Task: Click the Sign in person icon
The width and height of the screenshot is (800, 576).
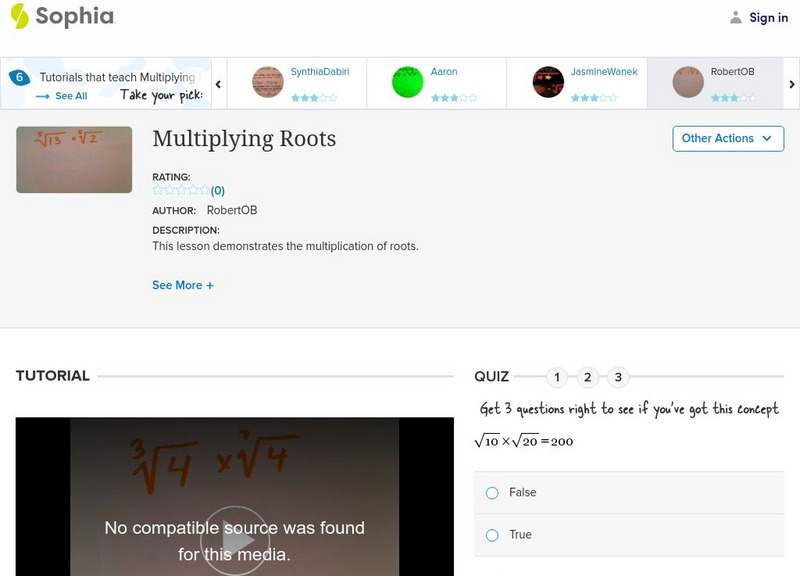Action: [x=734, y=17]
